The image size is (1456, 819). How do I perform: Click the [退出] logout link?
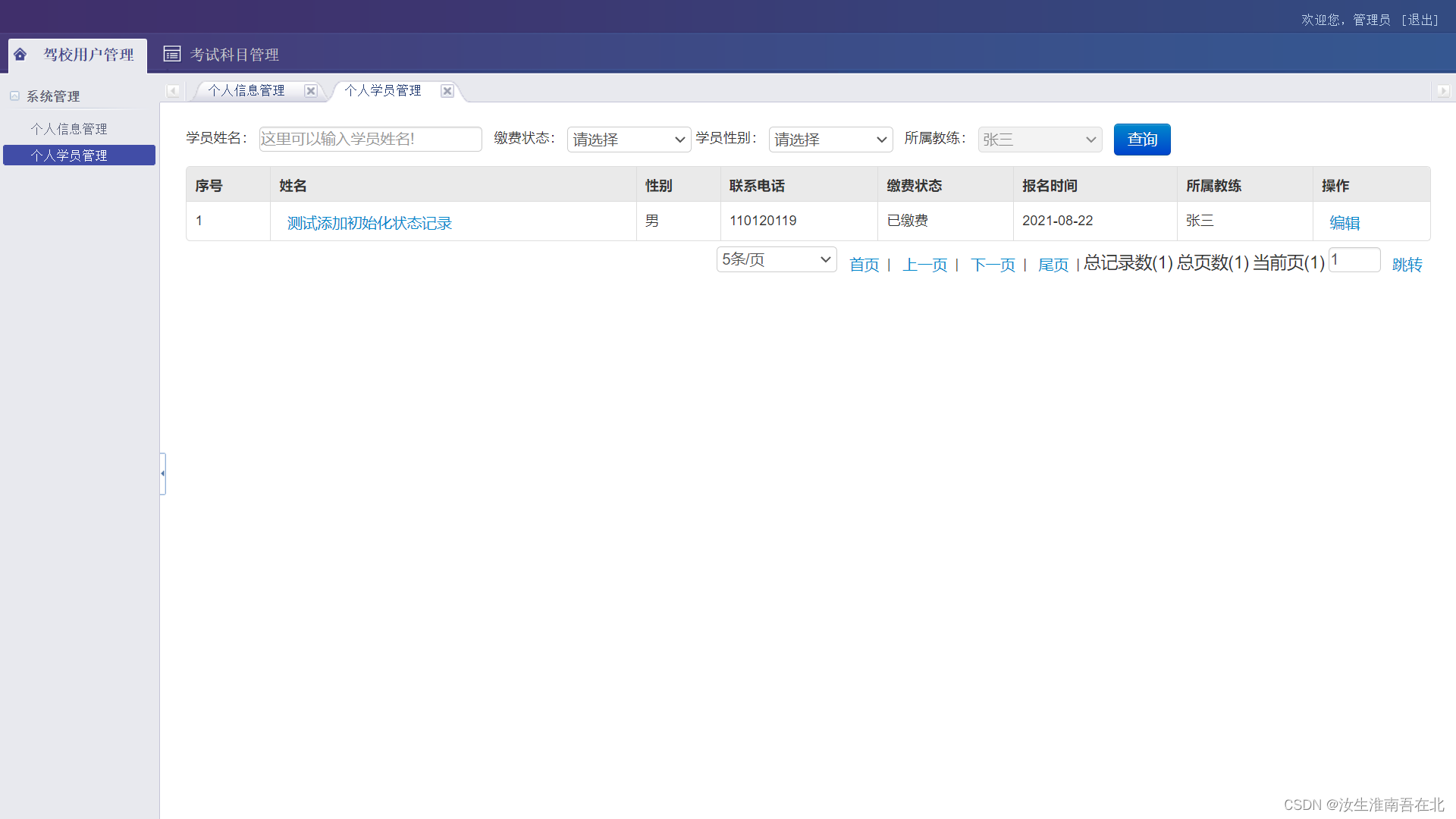pyautogui.click(x=1420, y=20)
